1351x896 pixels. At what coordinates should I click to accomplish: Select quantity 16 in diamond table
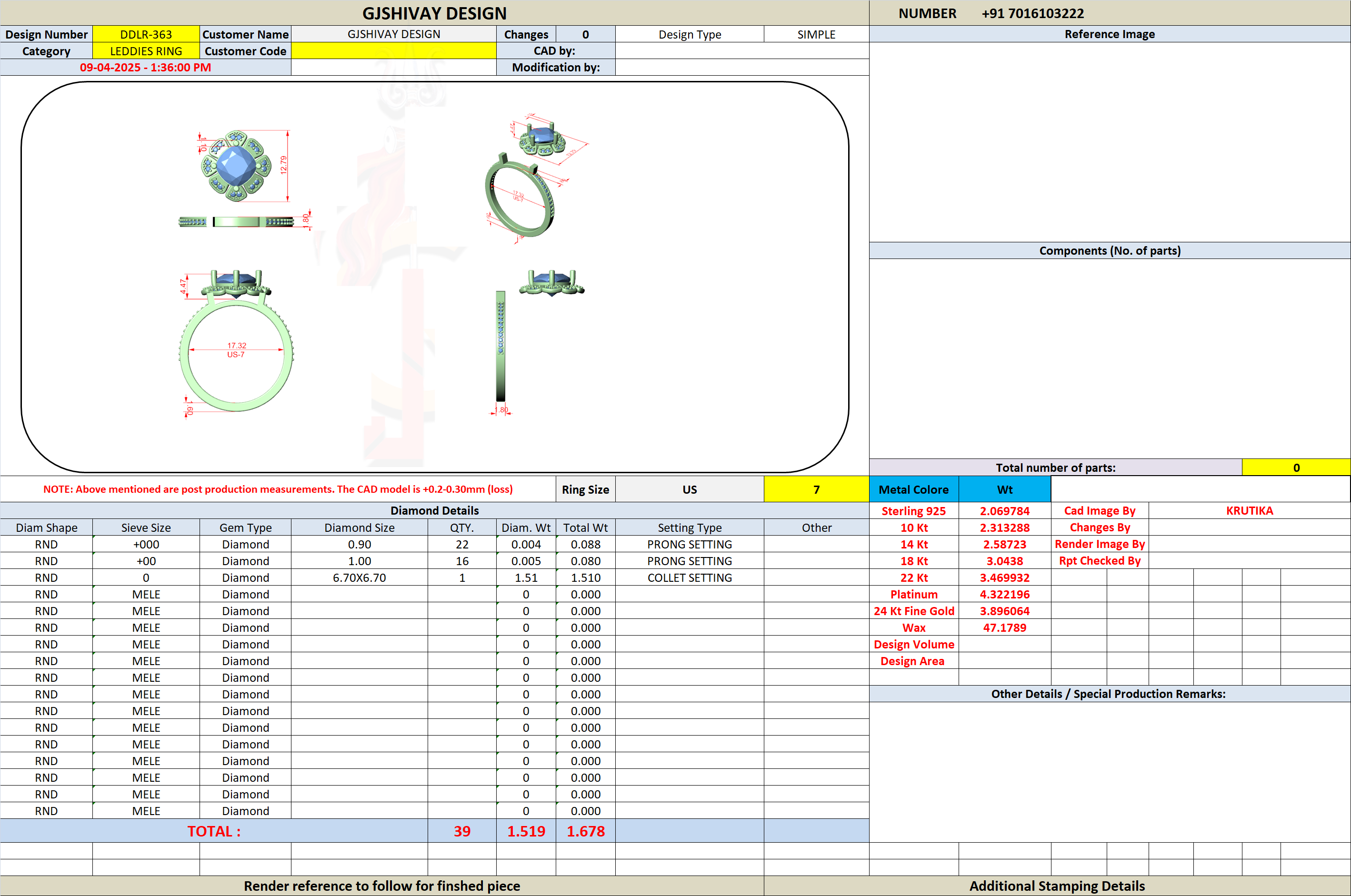tap(462, 560)
